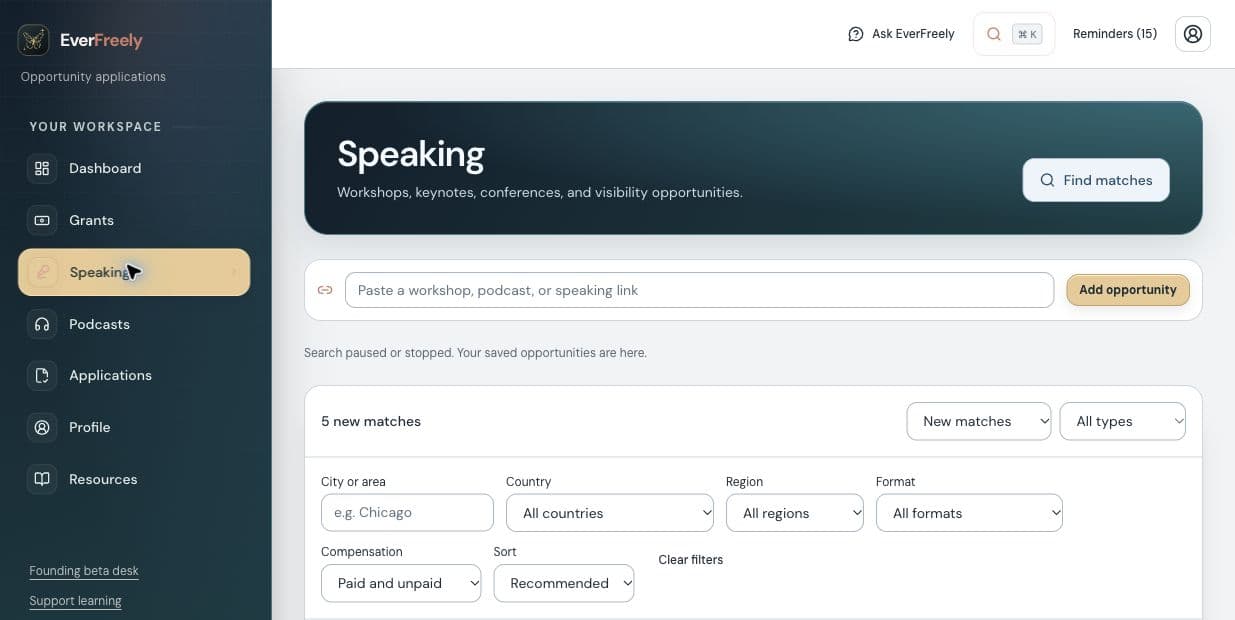Click the Speaking microphone icon in sidebar
The image size is (1235, 620).
pos(42,272)
